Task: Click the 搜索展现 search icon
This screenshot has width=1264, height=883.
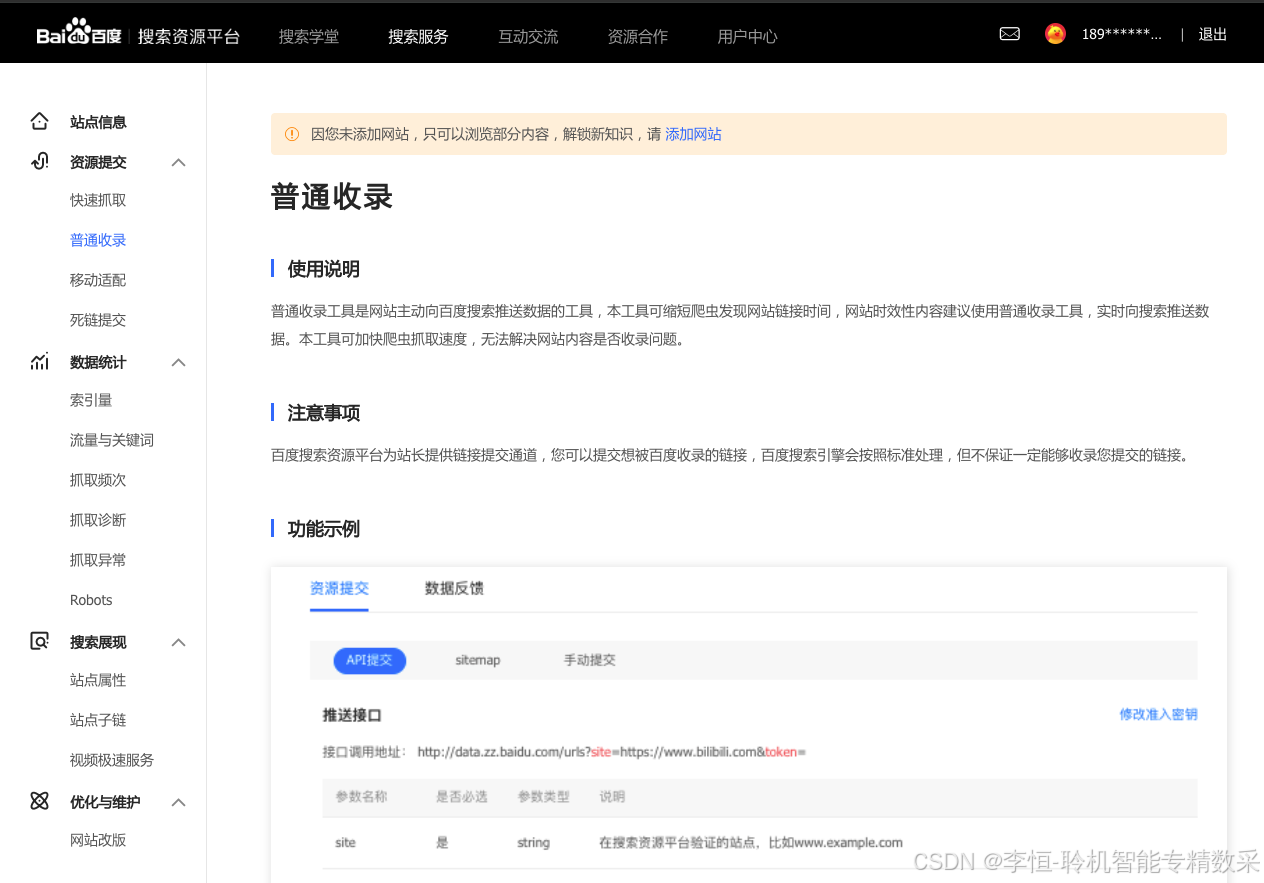Action: pyautogui.click(x=39, y=642)
